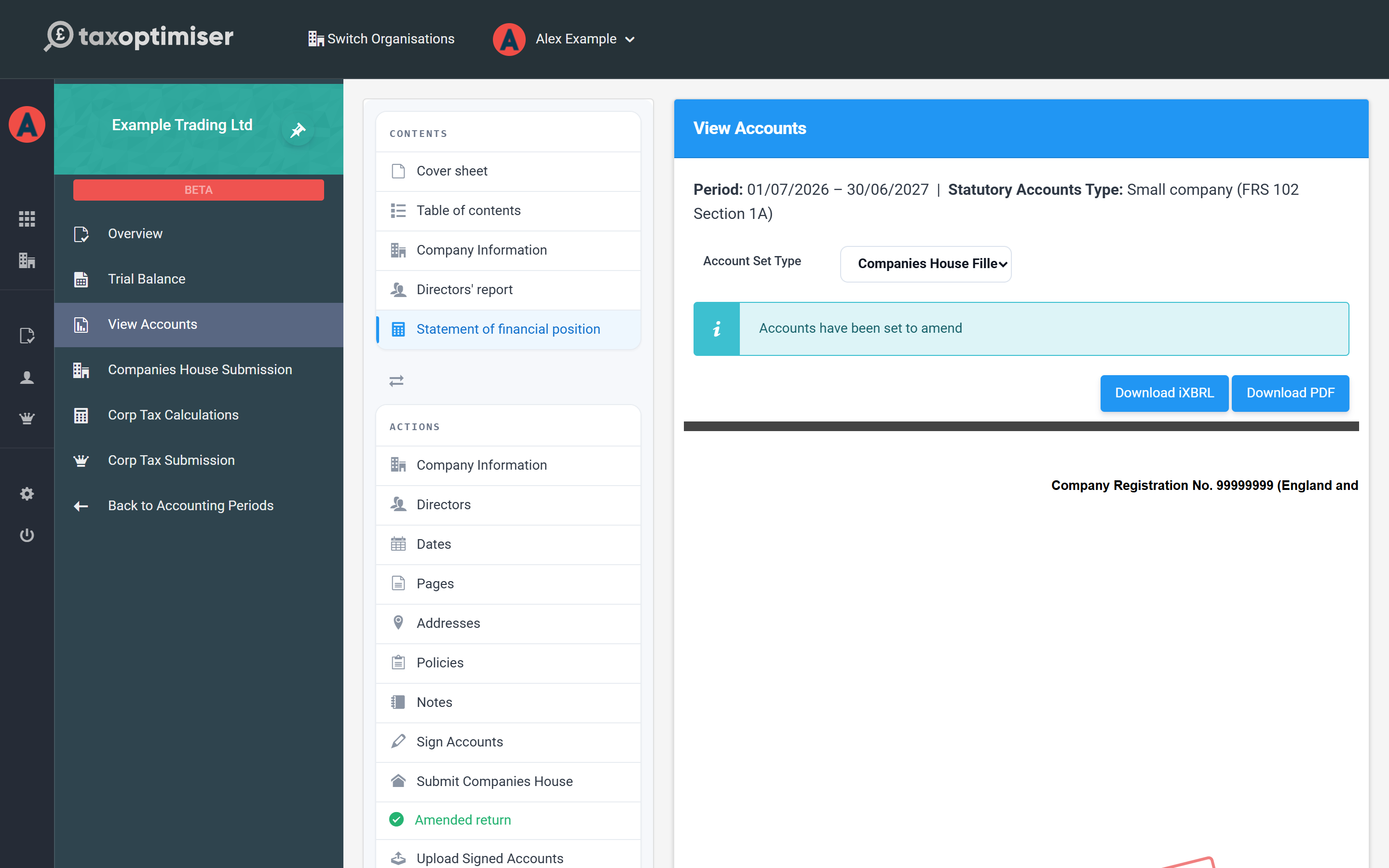Click the Submit Companies House building icon
1389x868 pixels.
(x=398, y=781)
